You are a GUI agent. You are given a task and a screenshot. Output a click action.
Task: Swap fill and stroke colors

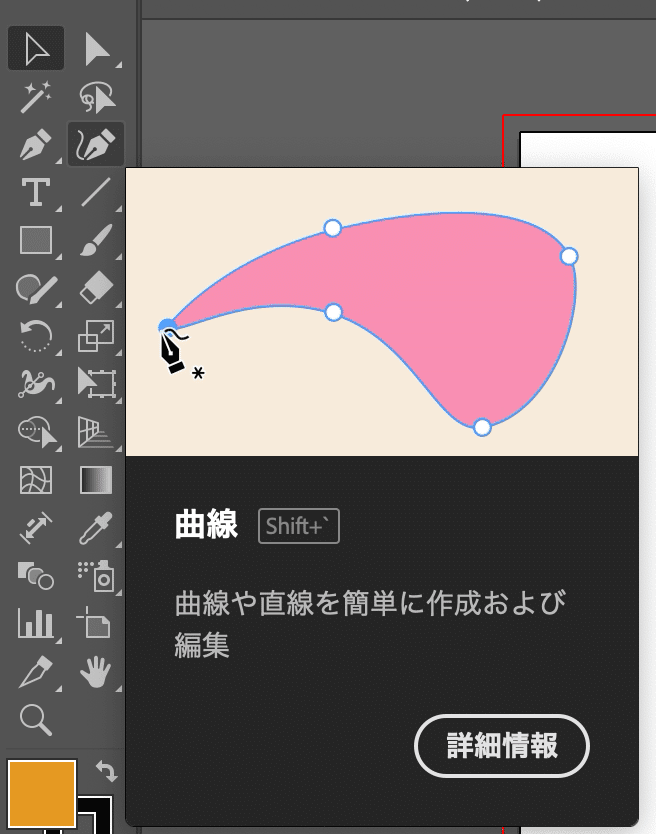coord(106,771)
